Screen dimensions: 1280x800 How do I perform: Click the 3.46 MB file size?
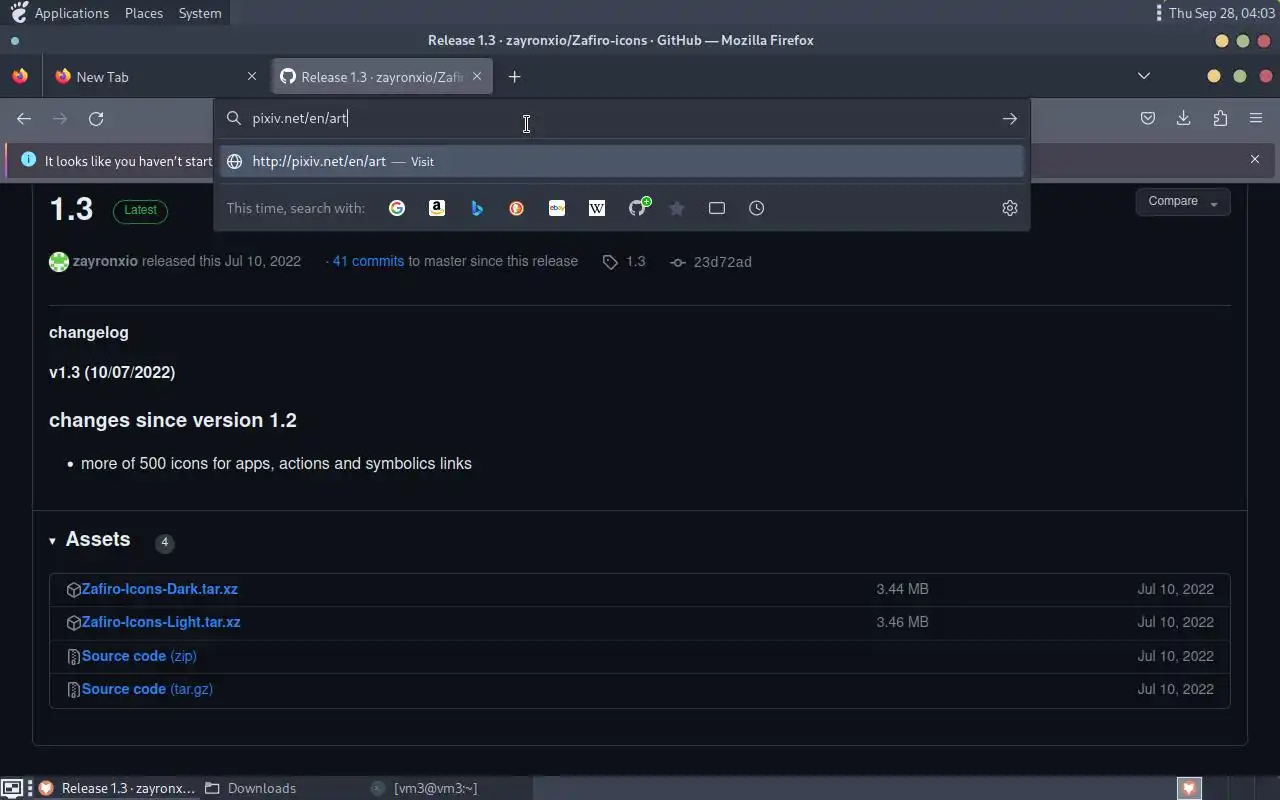(x=902, y=622)
